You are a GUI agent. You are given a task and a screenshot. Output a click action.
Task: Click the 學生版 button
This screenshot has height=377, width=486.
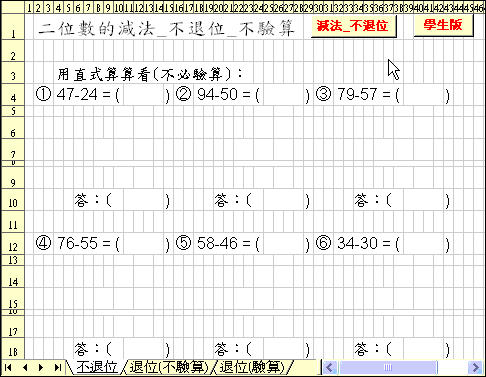coord(443,25)
